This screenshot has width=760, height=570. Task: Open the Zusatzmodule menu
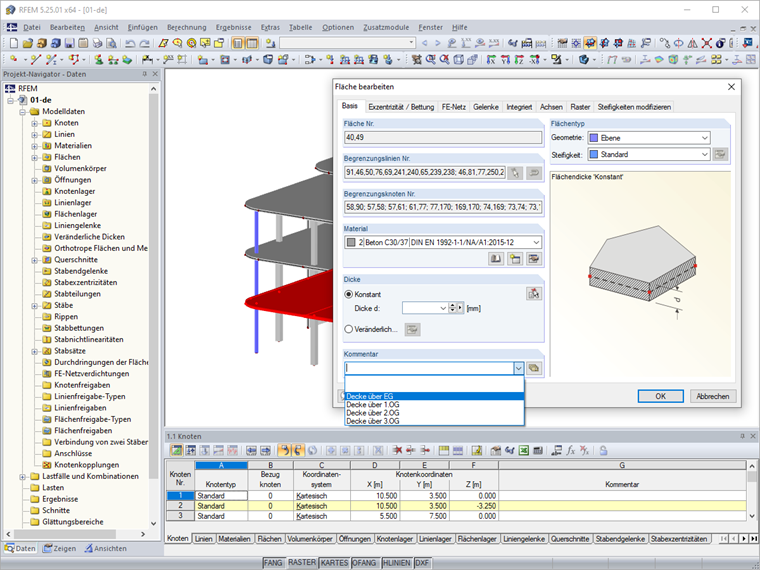pyautogui.click(x=386, y=28)
